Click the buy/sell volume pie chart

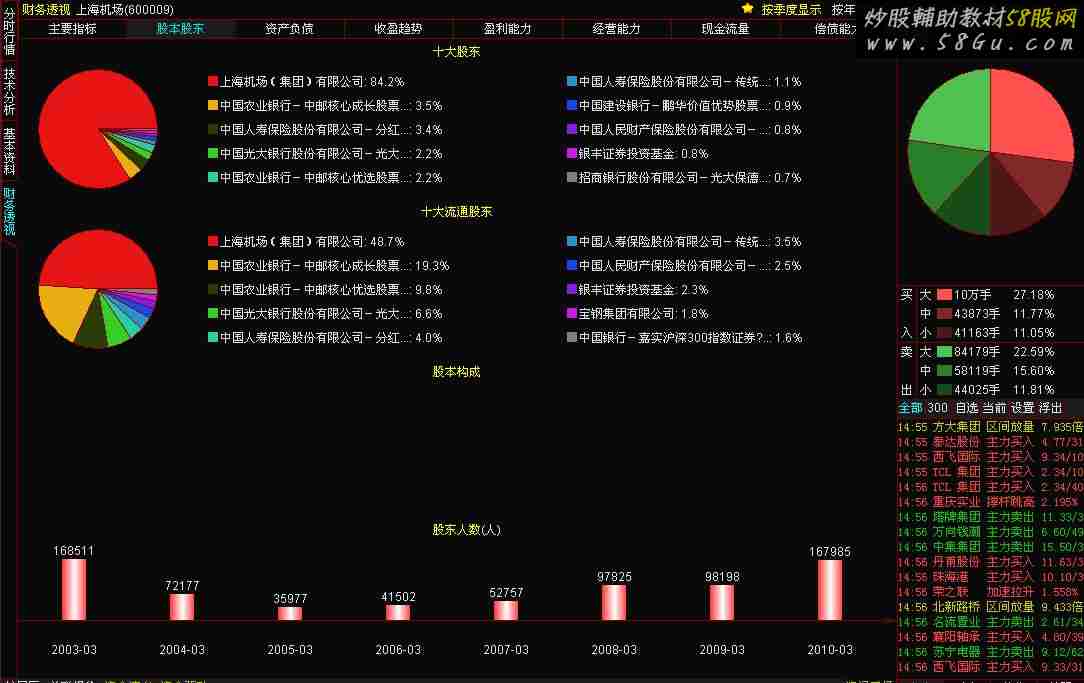(990, 152)
